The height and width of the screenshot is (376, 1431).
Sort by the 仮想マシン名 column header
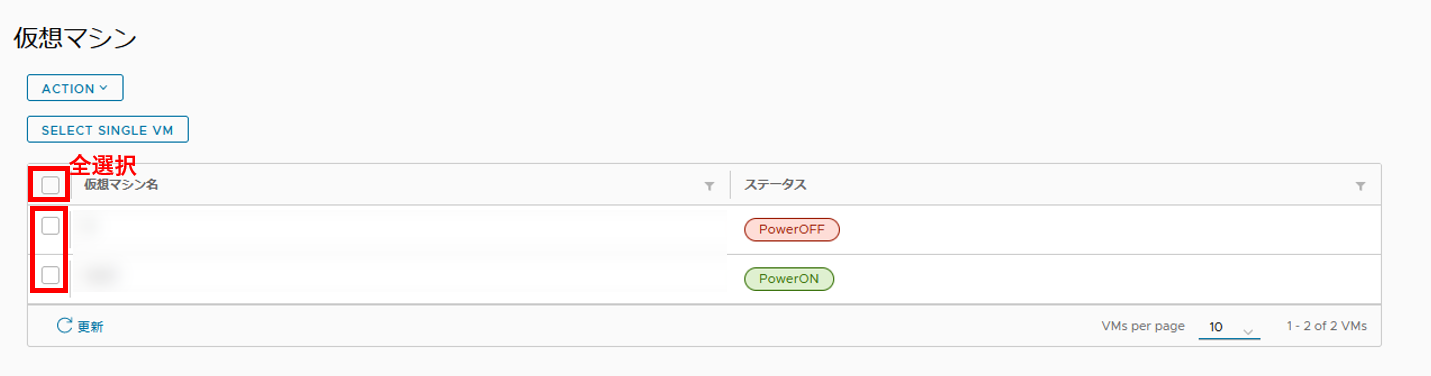tap(121, 185)
